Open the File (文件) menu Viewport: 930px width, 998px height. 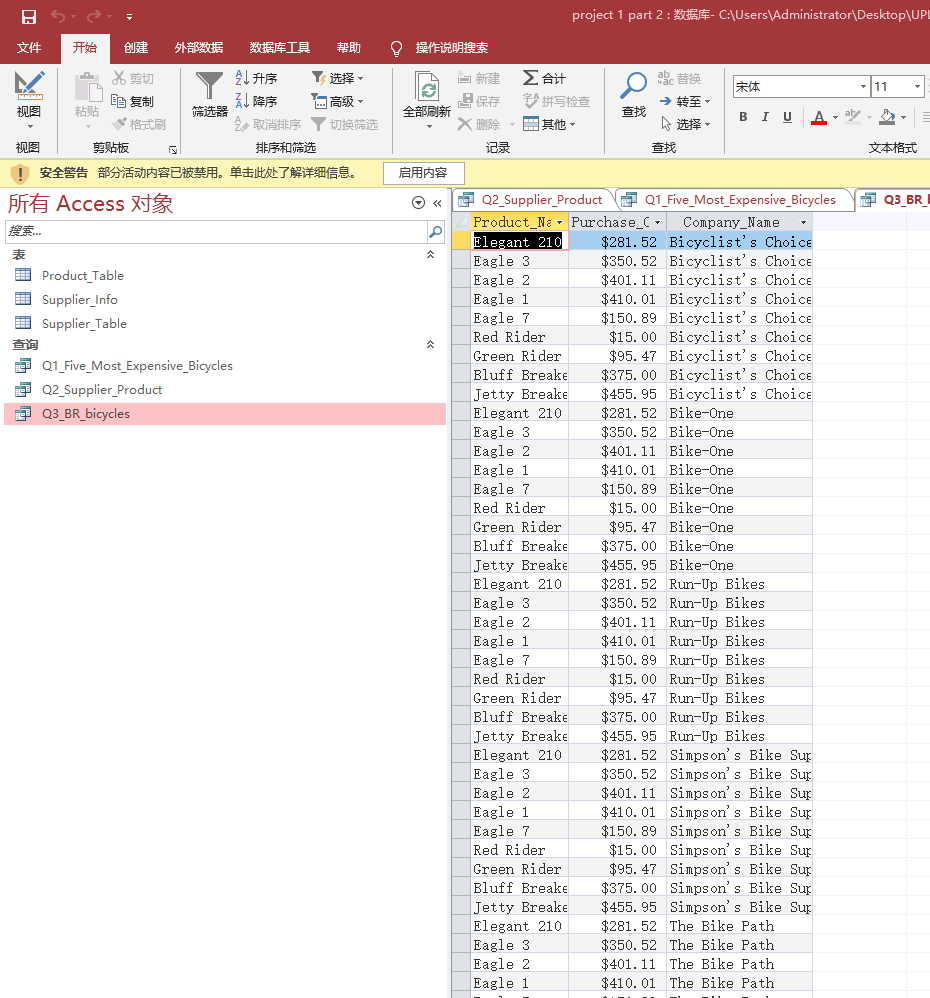point(29,48)
